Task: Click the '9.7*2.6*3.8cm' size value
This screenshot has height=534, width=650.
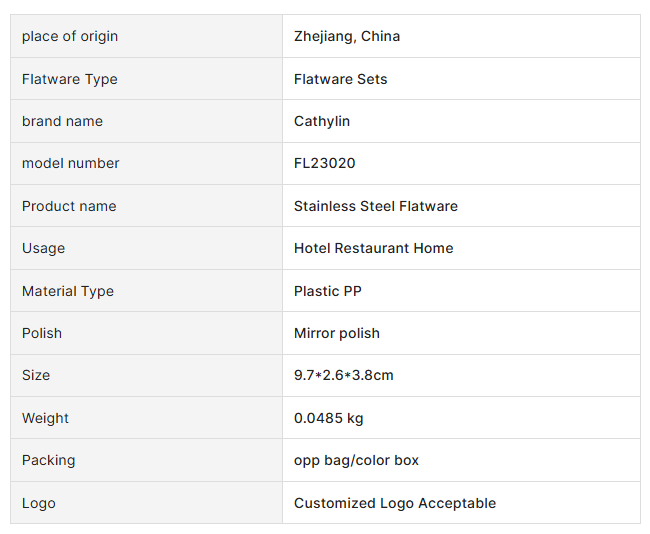Action: pyautogui.click(x=344, y=375)
